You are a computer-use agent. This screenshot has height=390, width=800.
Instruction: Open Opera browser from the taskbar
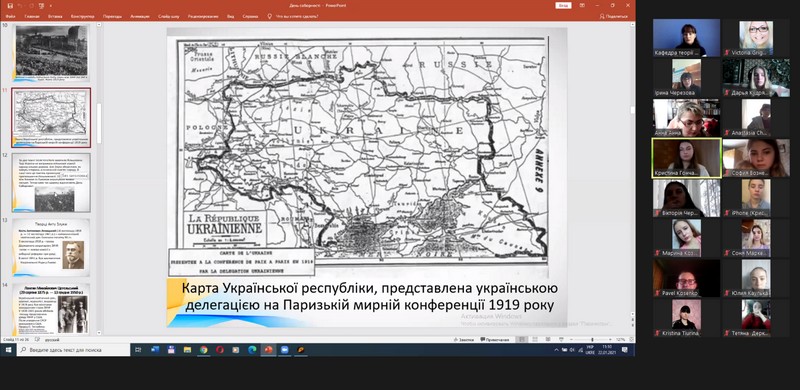click(219, 350)
